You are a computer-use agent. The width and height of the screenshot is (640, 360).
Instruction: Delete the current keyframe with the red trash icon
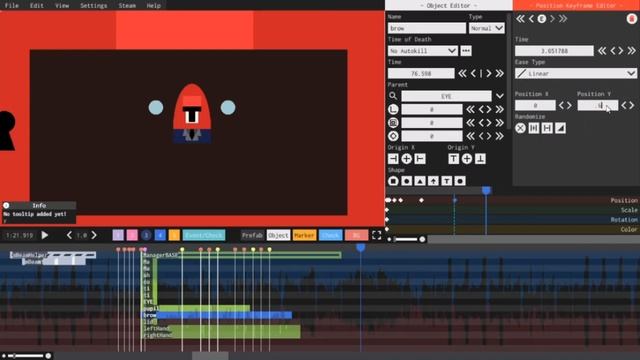[631, 19]
